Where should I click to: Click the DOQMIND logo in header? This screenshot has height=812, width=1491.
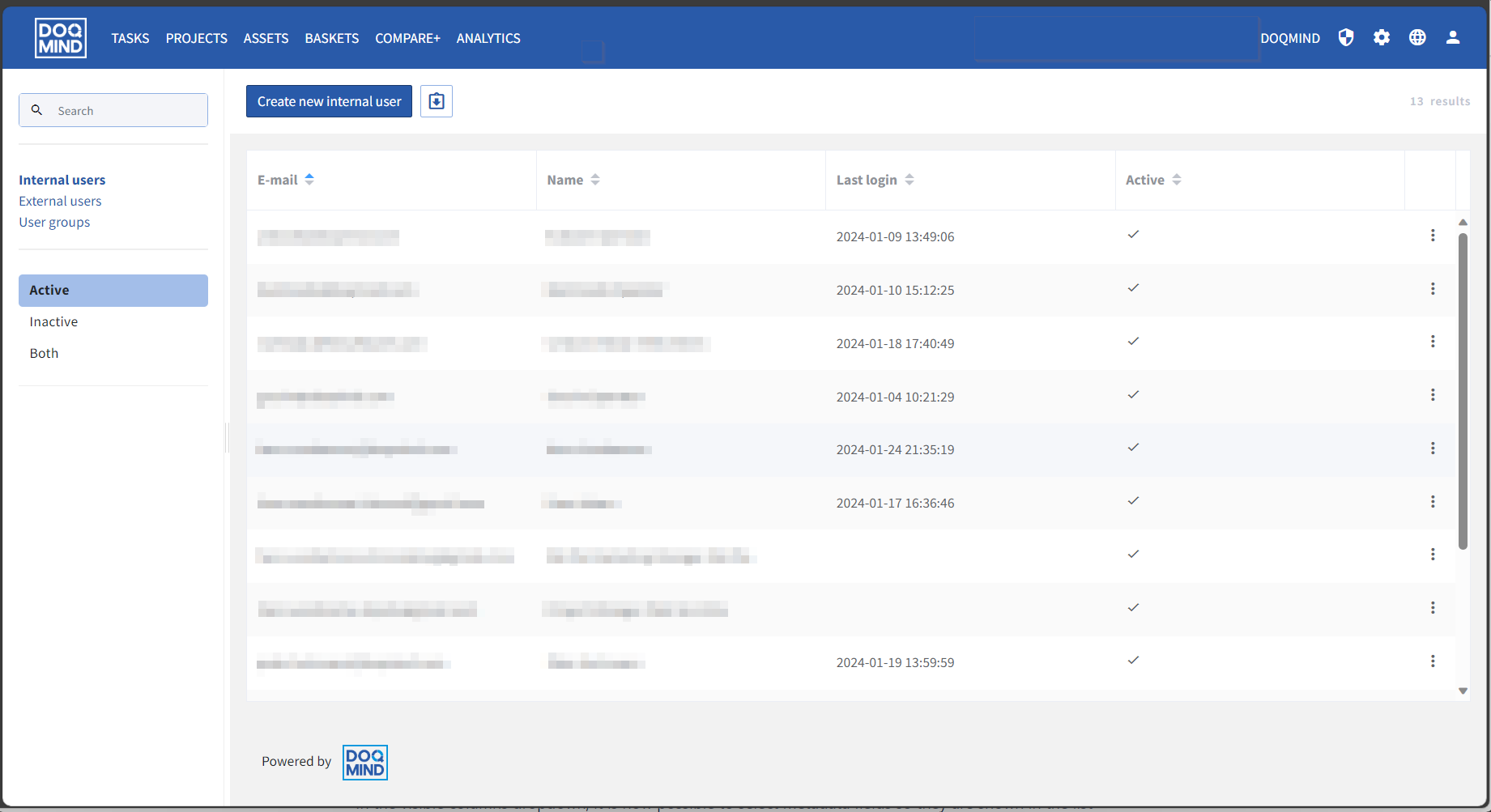click(61, 38)
